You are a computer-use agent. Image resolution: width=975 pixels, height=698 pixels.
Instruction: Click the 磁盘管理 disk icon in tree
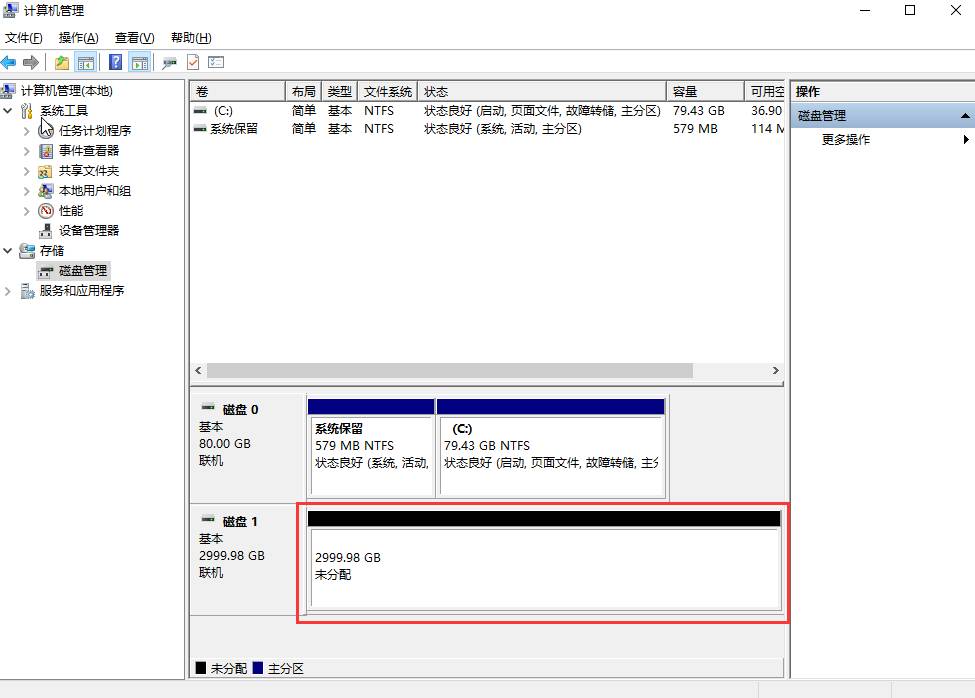point(45,271)
